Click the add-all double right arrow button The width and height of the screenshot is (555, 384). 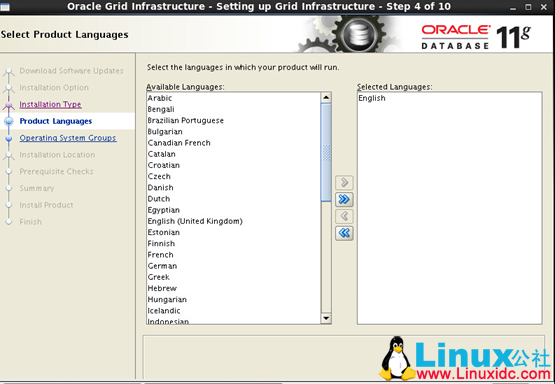coord(344,199)
